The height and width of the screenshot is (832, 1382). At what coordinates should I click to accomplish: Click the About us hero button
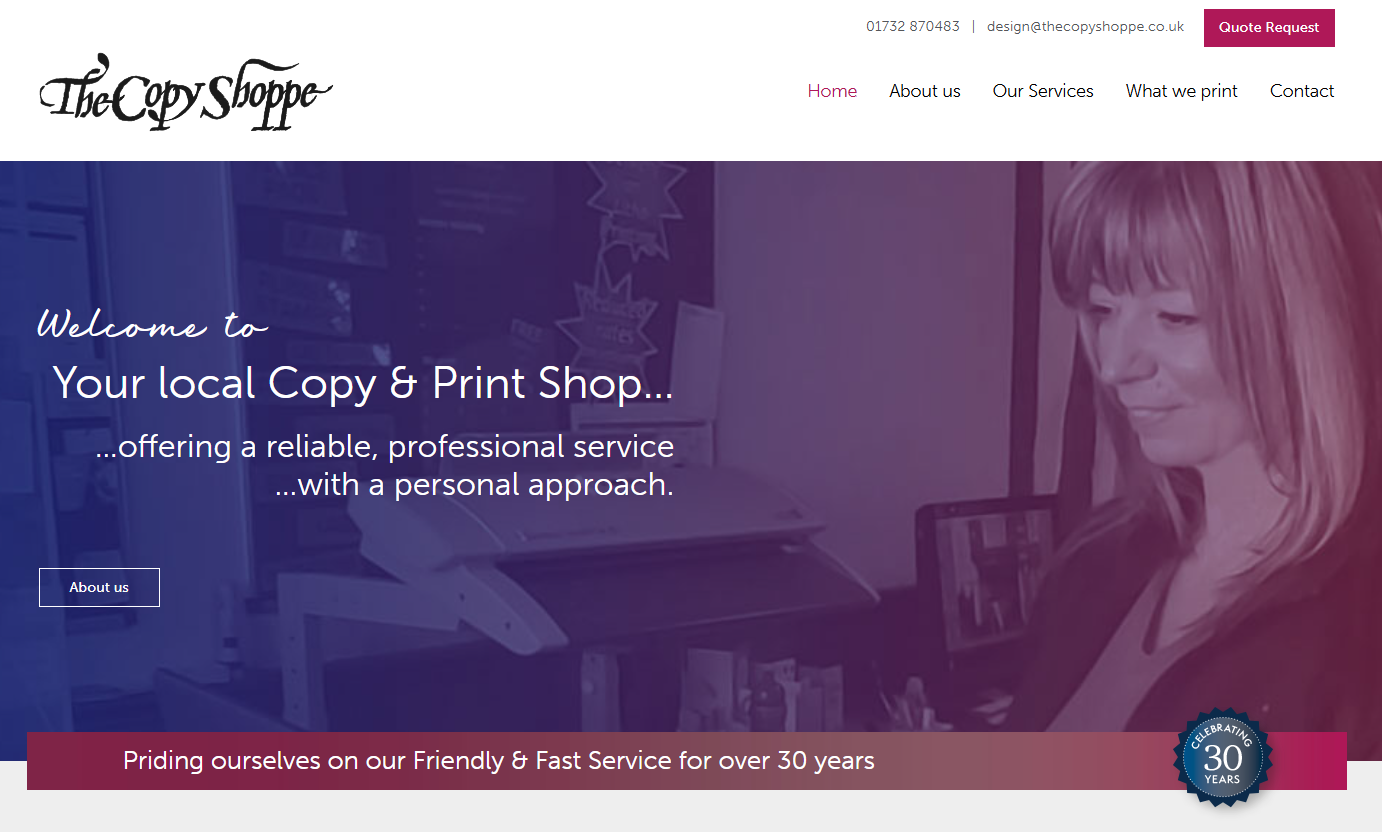[x=99, y=587]
